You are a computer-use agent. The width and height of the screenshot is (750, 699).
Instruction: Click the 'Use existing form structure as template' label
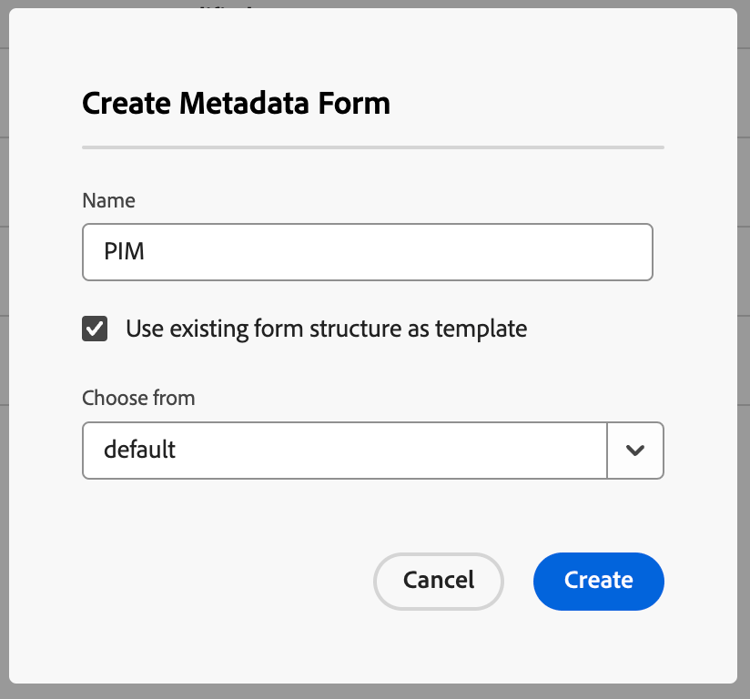pos(326,329)
